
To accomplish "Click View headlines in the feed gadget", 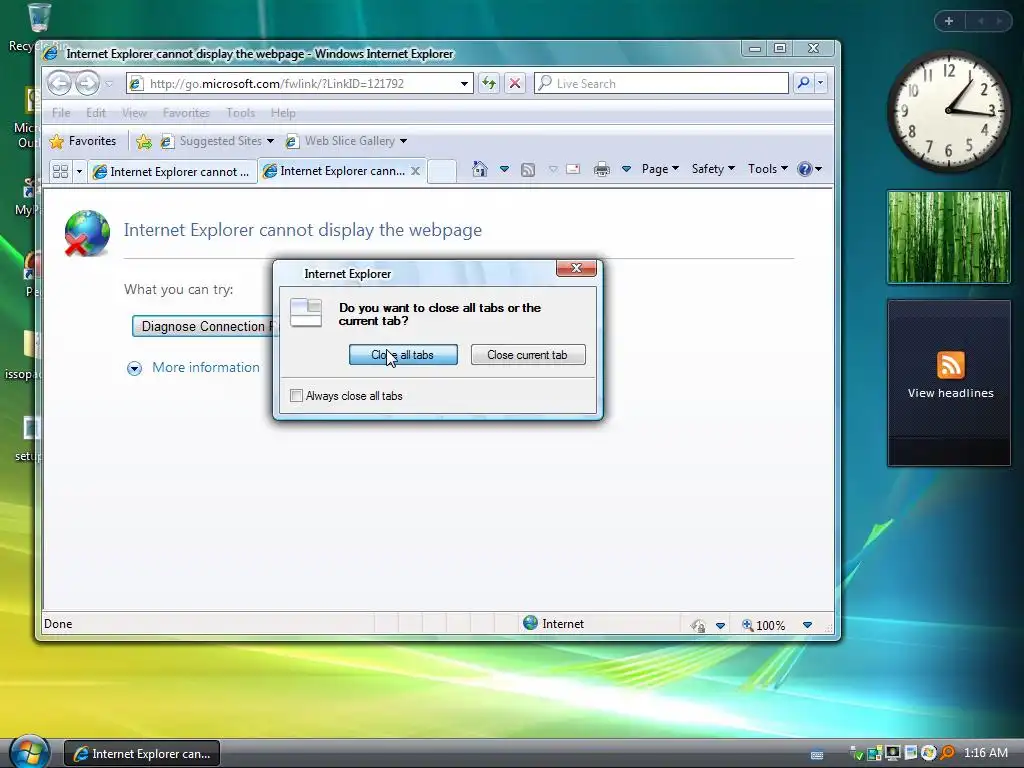I will tap(950, 393).
